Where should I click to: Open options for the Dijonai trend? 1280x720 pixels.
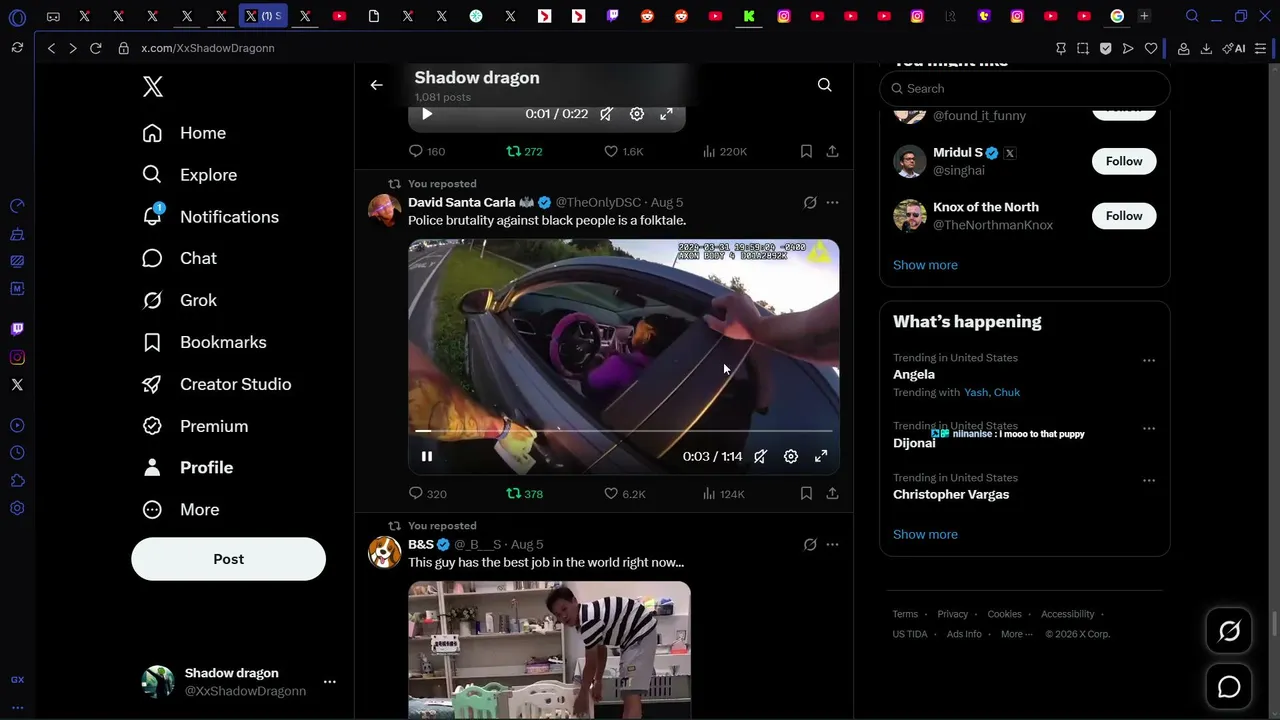click(x=1149, y=429)
